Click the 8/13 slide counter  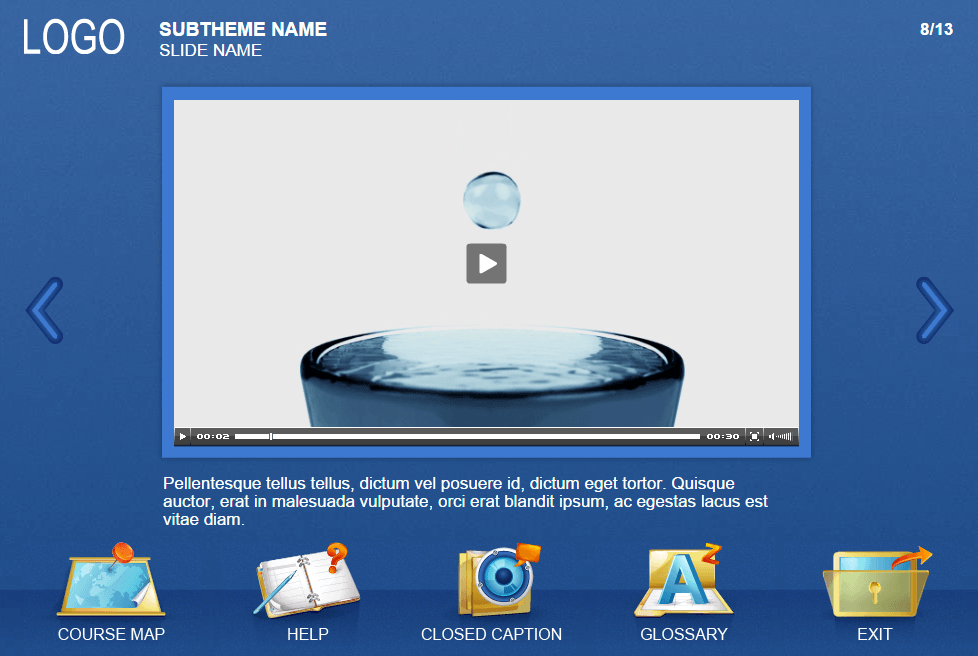point(936,29)
